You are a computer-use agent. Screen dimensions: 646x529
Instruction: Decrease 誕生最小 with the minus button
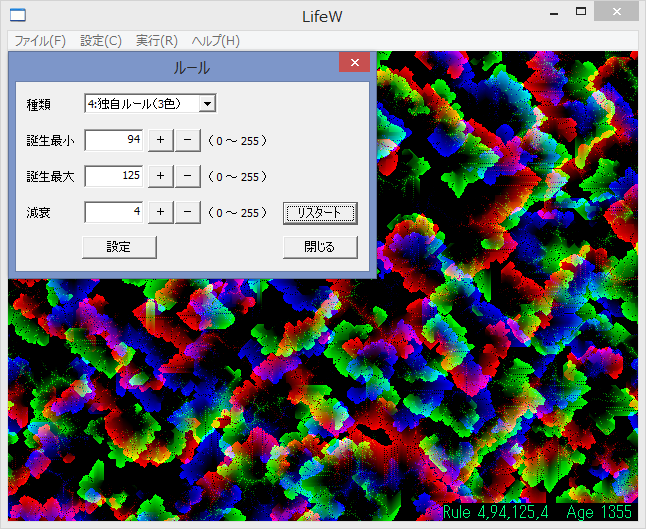coord(187,140)
